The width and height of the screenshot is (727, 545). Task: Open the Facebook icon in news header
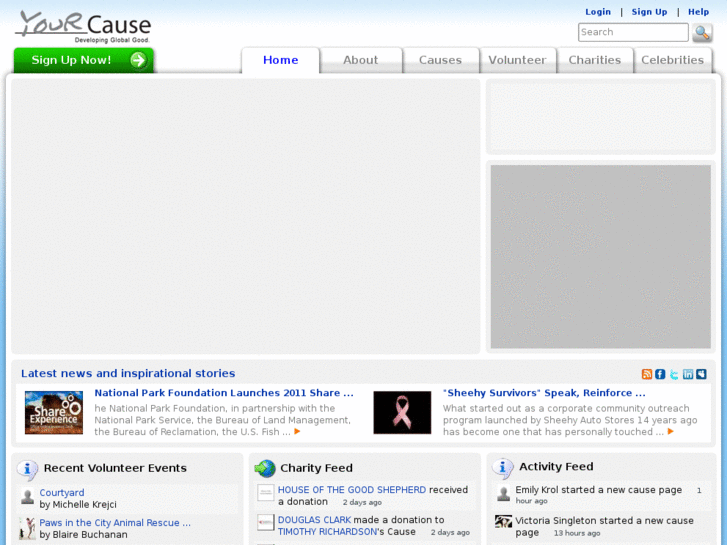pos(660,374)
